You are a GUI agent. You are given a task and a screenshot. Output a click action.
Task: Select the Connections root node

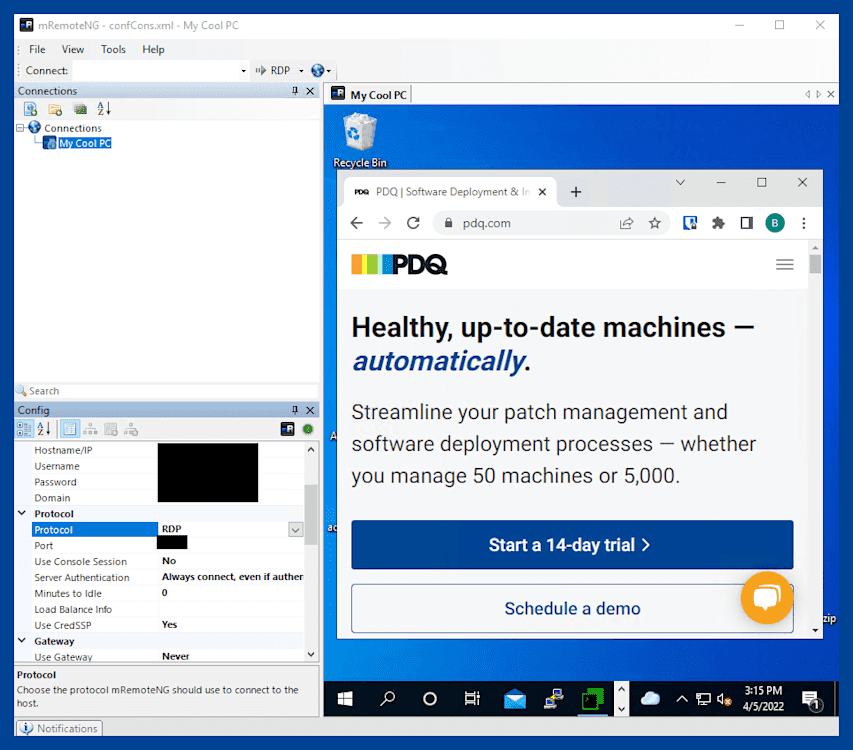[72, 128]
